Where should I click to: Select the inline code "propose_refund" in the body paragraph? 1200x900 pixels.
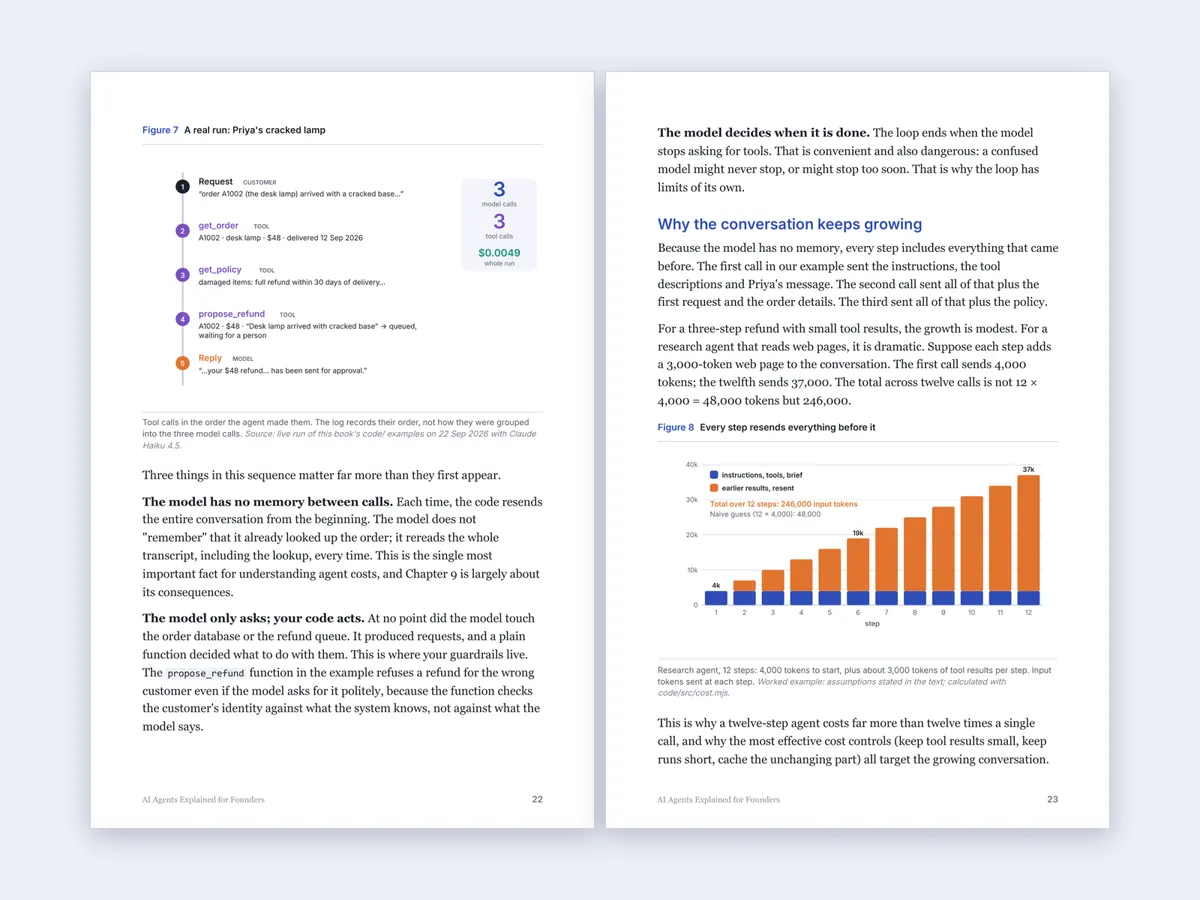click(x=207, y=673)
